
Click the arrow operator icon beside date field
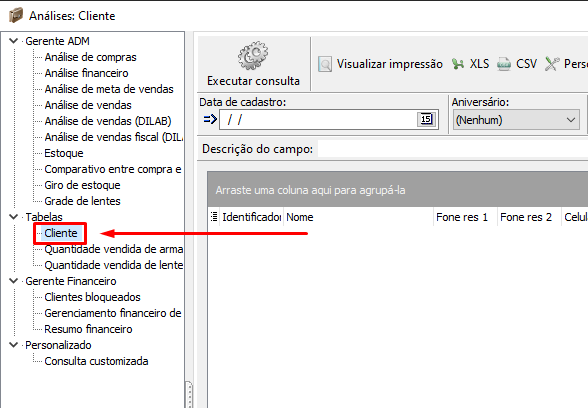coord(210,120)
